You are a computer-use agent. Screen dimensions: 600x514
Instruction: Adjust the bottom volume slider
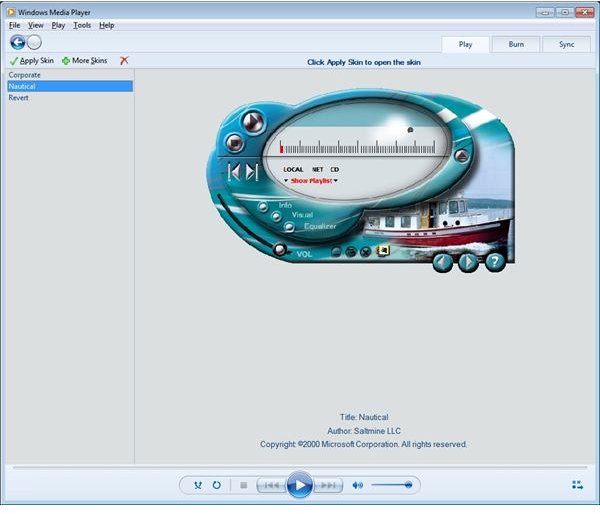(391, 485)
